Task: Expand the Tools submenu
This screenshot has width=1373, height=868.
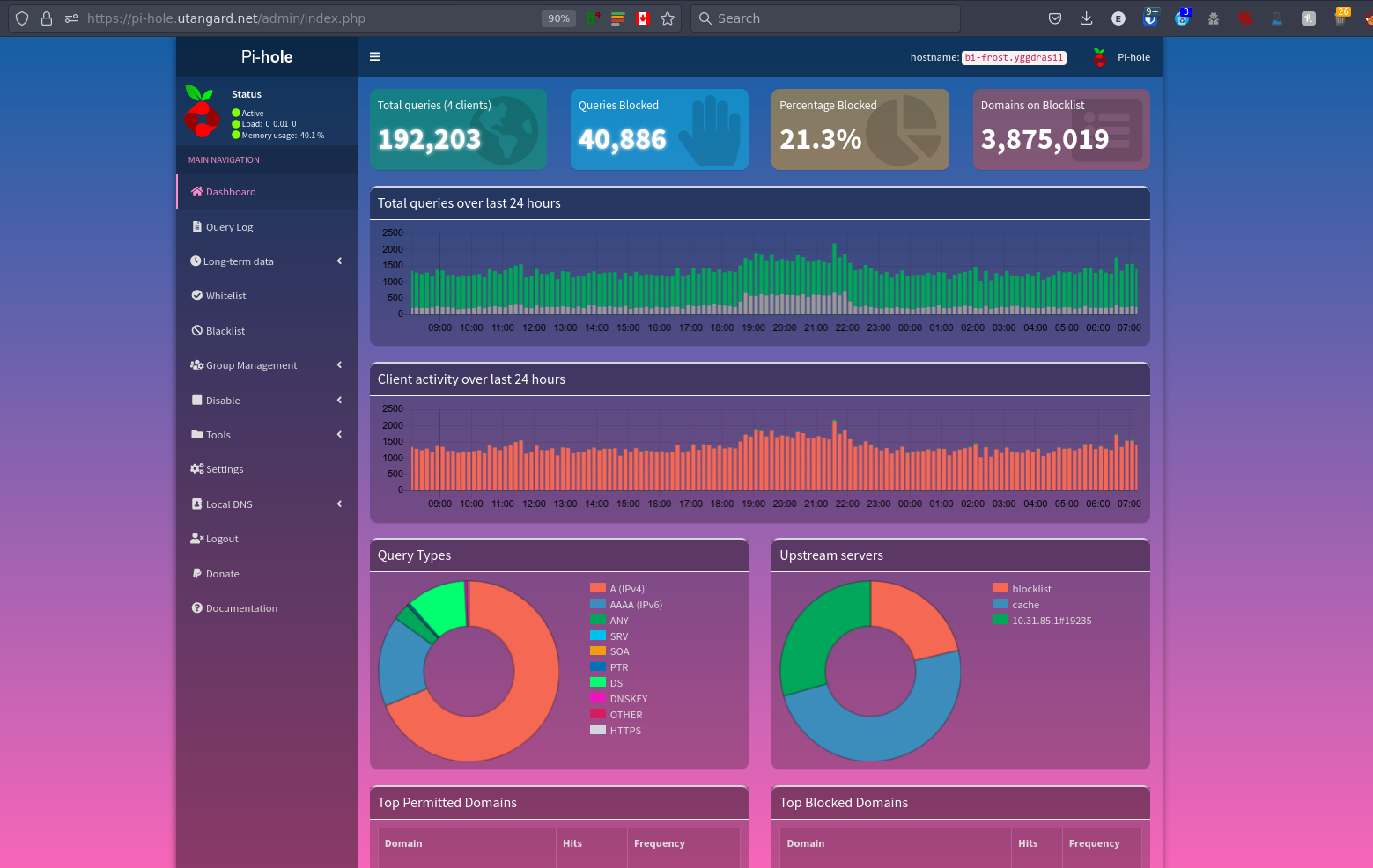Action: coord(218,435)
